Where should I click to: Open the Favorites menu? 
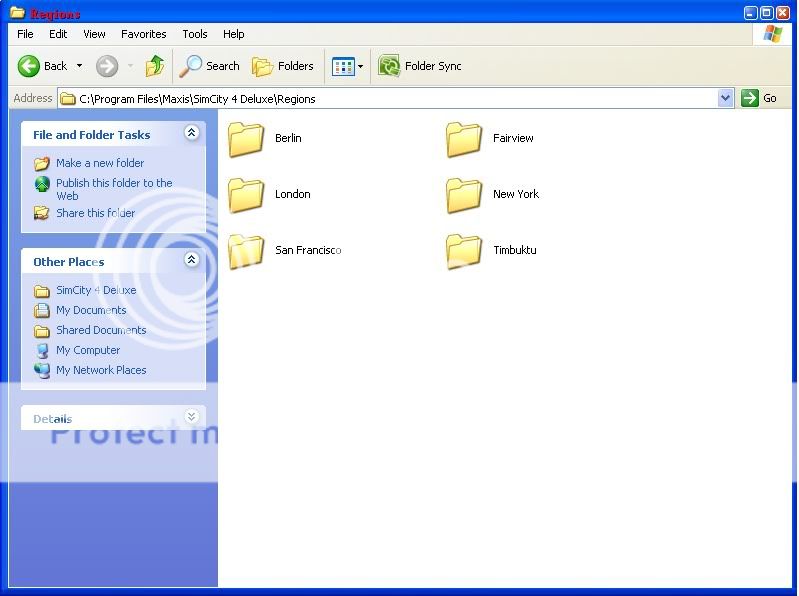pyautogui.click(x=143, y=34)
